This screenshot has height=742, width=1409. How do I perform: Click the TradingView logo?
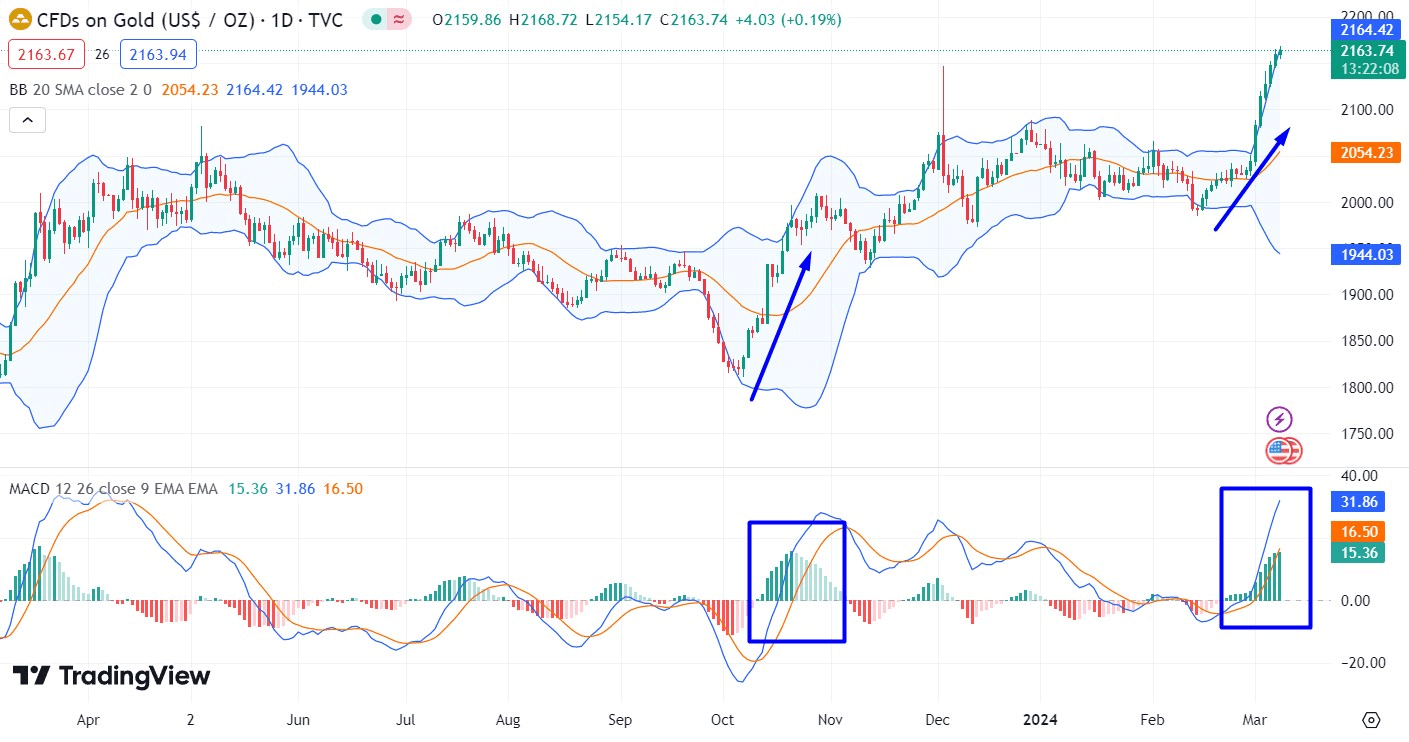(112, 677)
